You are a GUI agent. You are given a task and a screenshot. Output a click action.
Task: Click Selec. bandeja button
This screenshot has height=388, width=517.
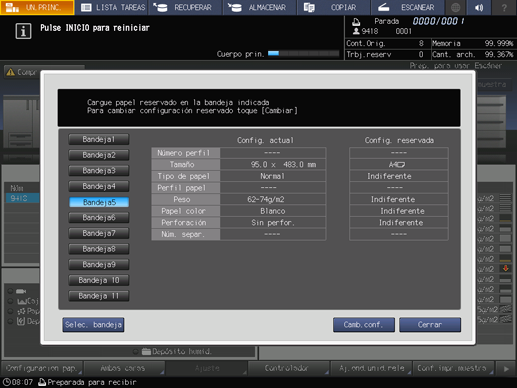point(93,325)
